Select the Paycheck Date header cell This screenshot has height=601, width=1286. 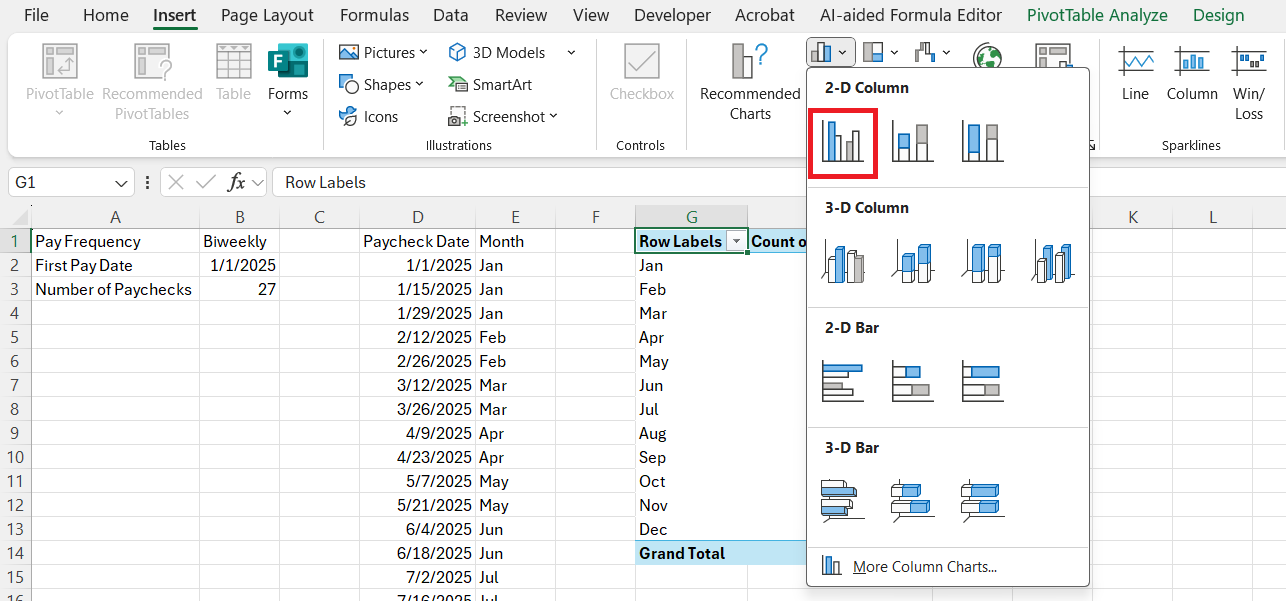[417, 241]
